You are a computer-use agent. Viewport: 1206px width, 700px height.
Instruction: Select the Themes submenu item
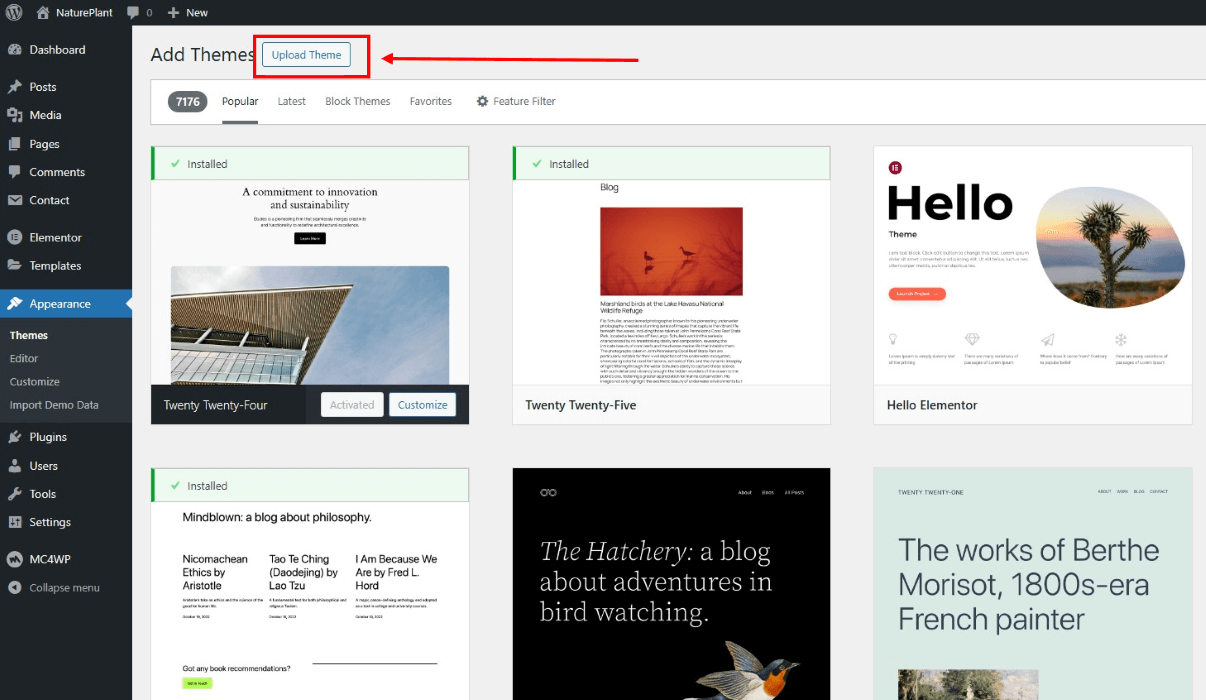[x=29, y=335]
